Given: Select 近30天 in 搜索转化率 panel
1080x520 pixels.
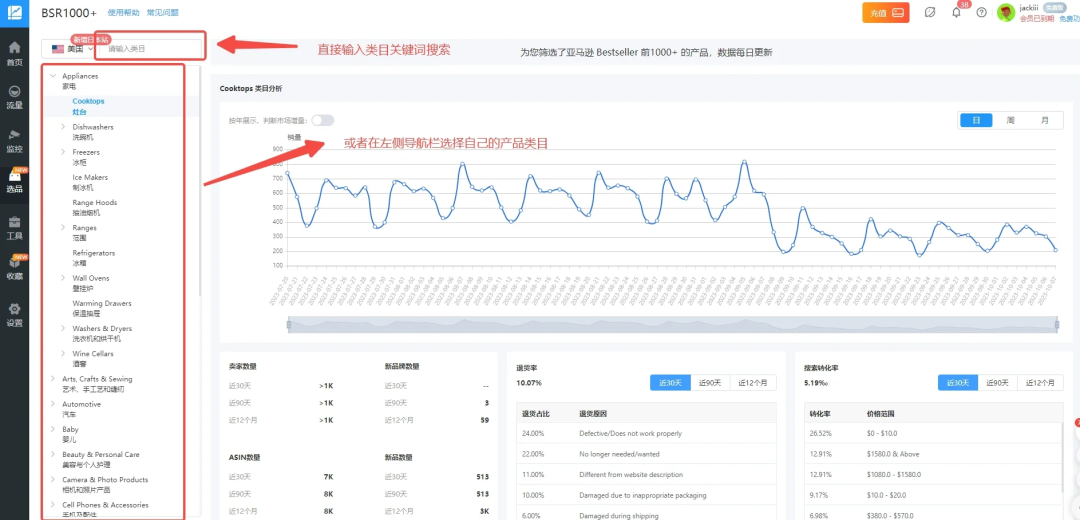Looking at the screenshot, I should pos(958,382).
